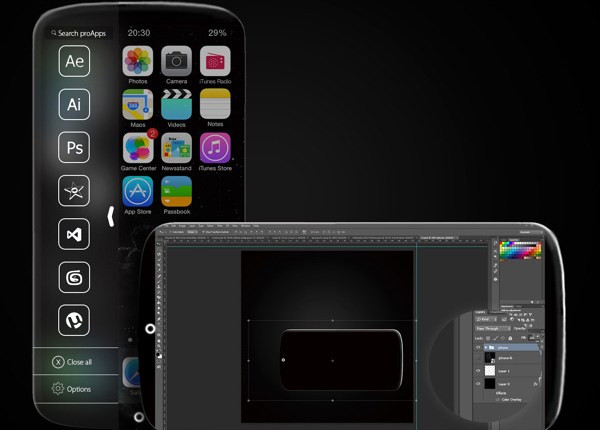Toggle lock position in Layers panel
The width and height of the screenshot is (600, 430).
tap(503, 338)
